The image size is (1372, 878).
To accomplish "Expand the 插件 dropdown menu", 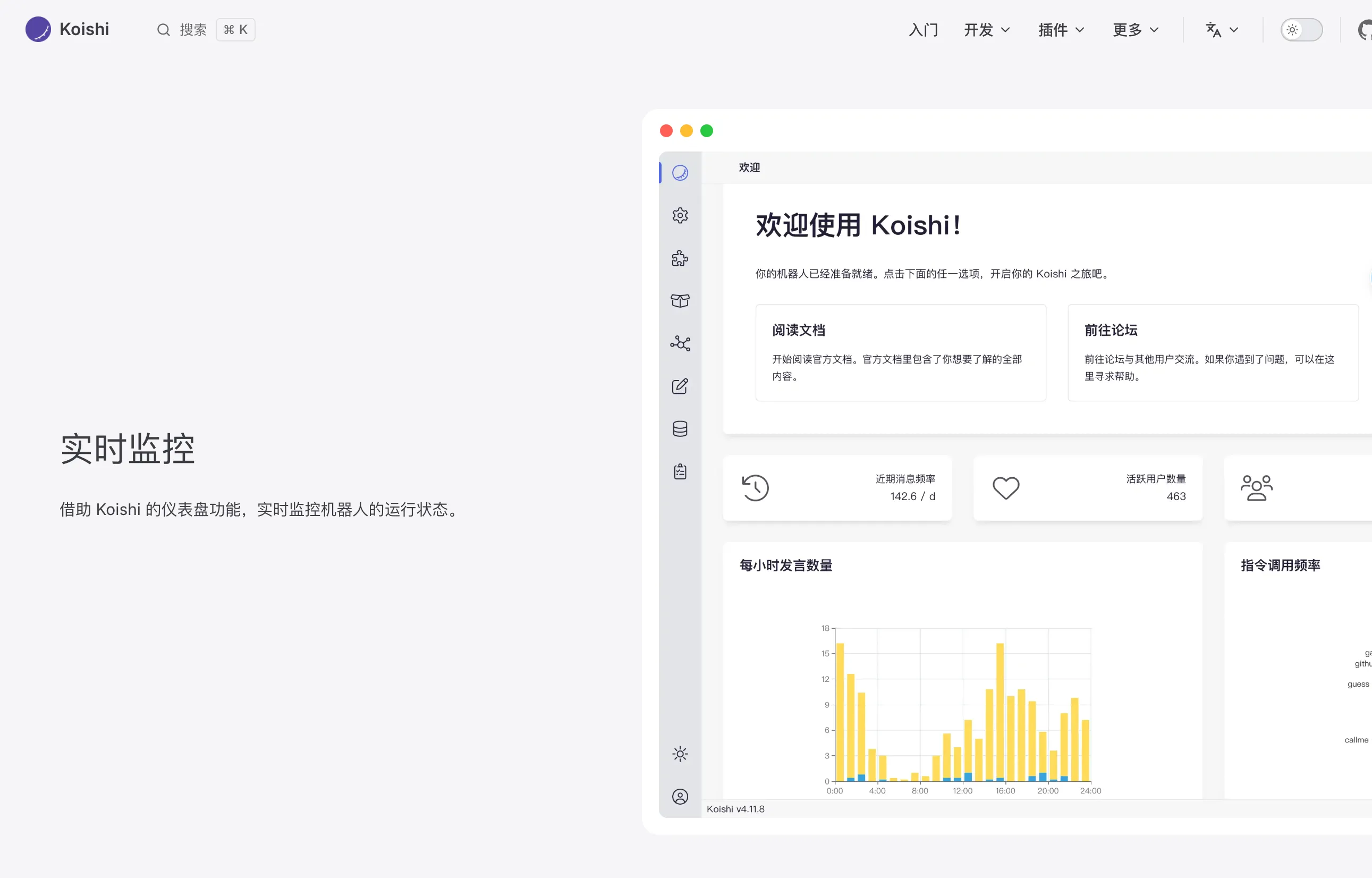I will (1061, 30).
